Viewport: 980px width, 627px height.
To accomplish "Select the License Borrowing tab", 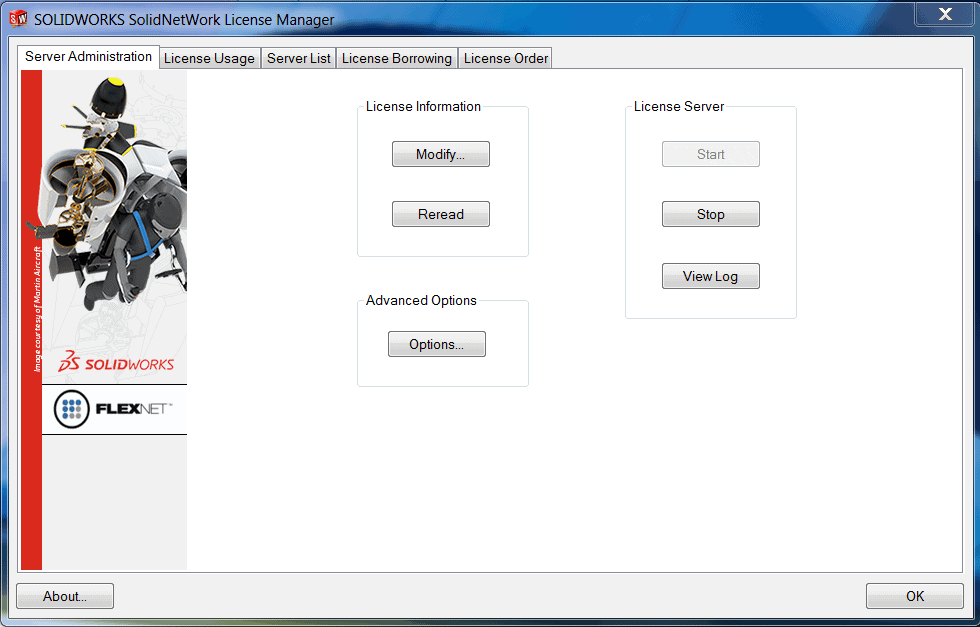I will coord(397,58).
